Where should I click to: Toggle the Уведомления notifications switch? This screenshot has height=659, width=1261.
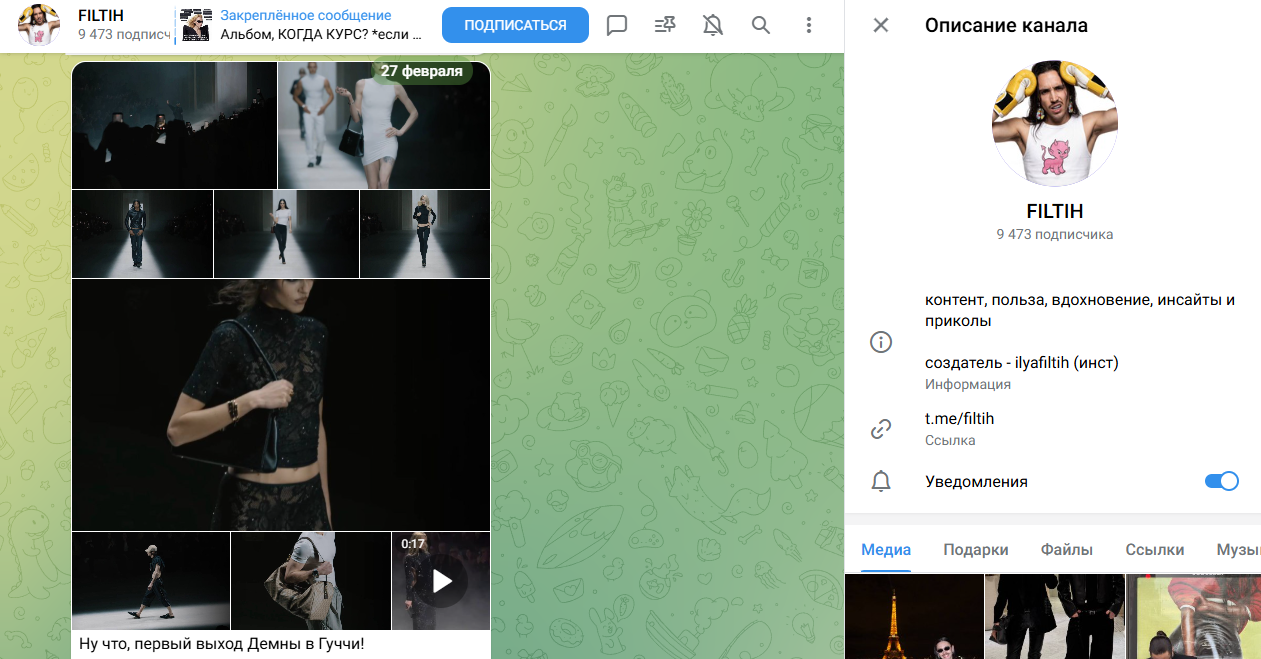[x=1221, y=481]
